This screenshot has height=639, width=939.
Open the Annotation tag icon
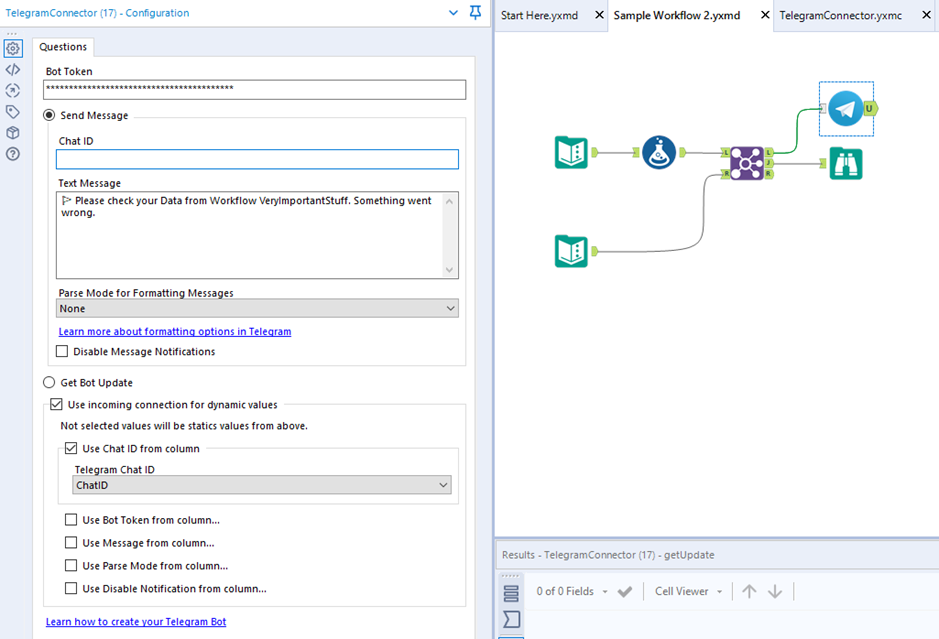click(13, 111)
